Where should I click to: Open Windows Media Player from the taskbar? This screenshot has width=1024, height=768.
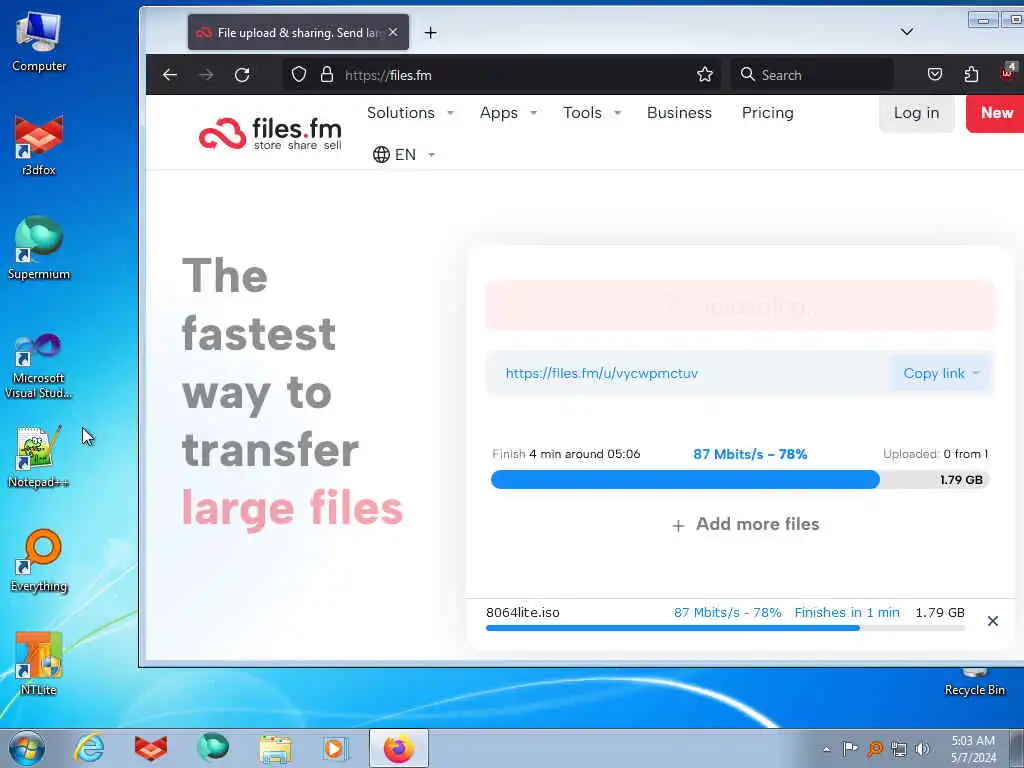click(x=336, y=748)
